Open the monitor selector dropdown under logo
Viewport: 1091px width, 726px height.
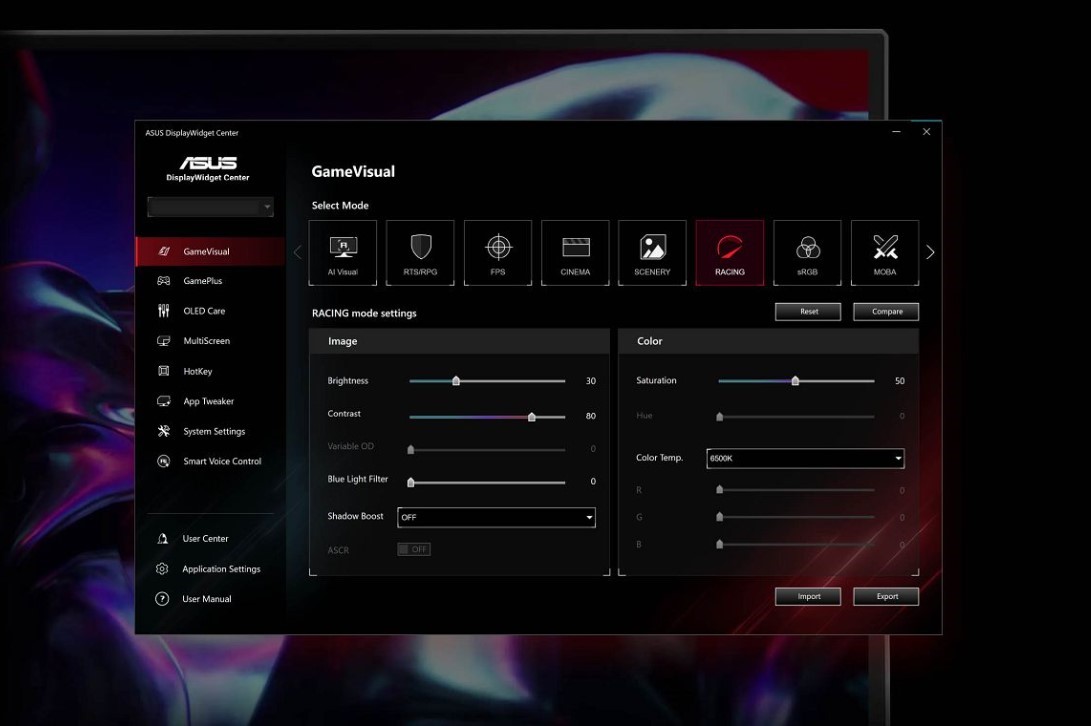pos(210,207)
